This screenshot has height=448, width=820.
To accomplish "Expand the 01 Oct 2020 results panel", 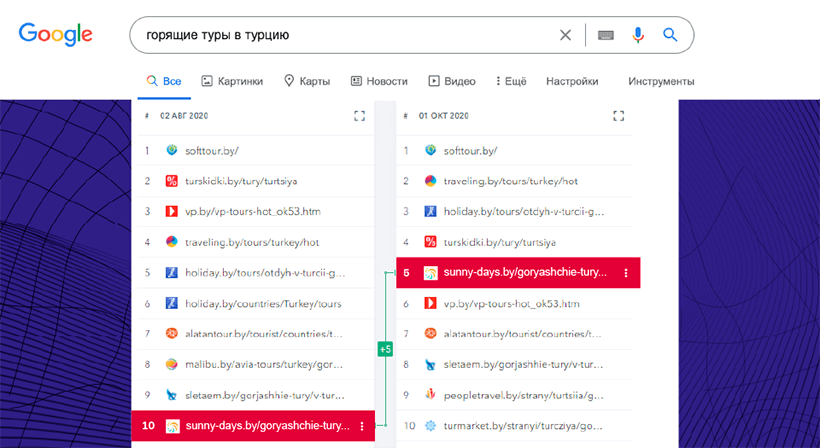I will (x=617, y=116).
